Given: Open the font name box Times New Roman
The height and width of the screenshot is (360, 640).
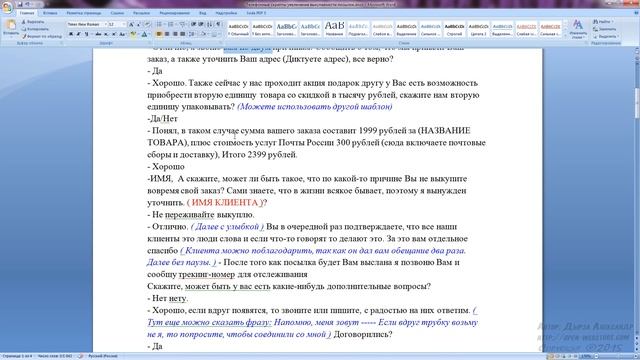Looking at the screenshot, I should [87, 24].
